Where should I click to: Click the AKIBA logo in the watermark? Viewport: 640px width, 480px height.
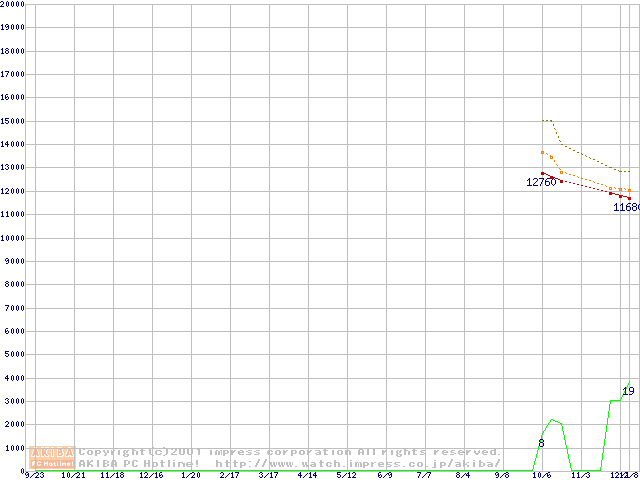53,452
